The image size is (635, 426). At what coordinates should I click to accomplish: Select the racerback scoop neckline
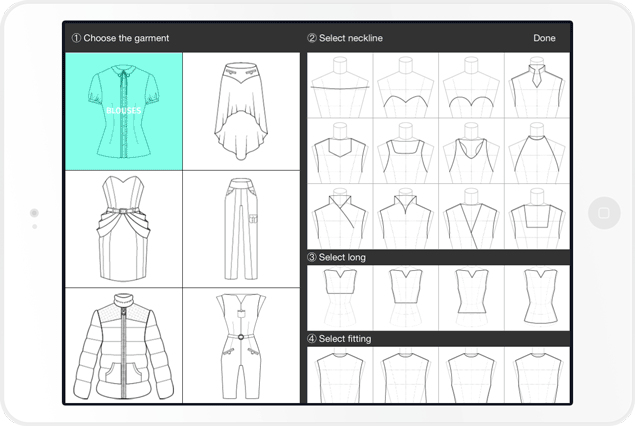tap(470, 151)
